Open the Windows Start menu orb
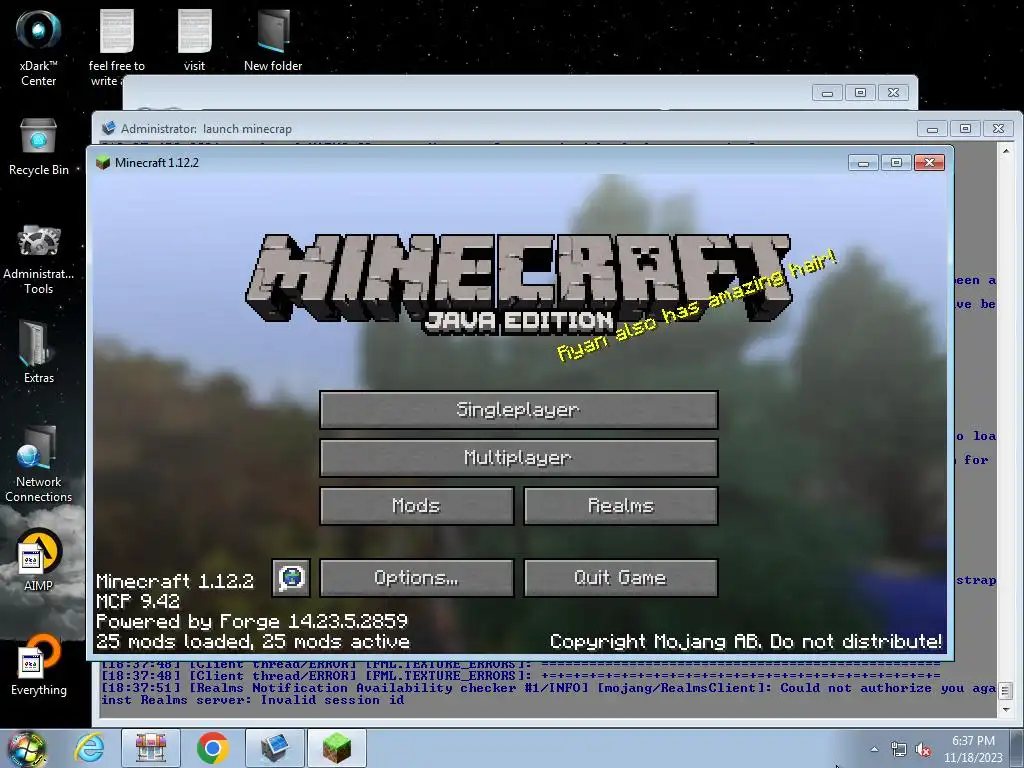 tap(26, 748)
